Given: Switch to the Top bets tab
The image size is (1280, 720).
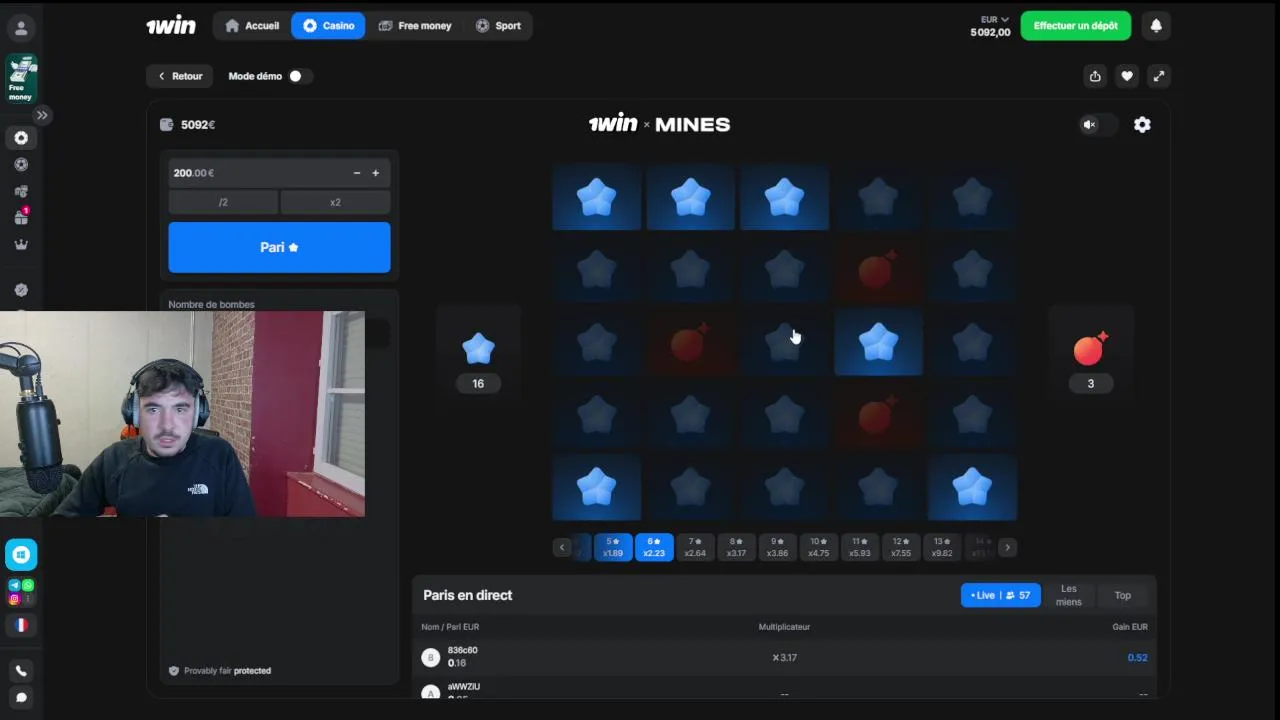Looking at the screenshot, I should (1123, 595).
